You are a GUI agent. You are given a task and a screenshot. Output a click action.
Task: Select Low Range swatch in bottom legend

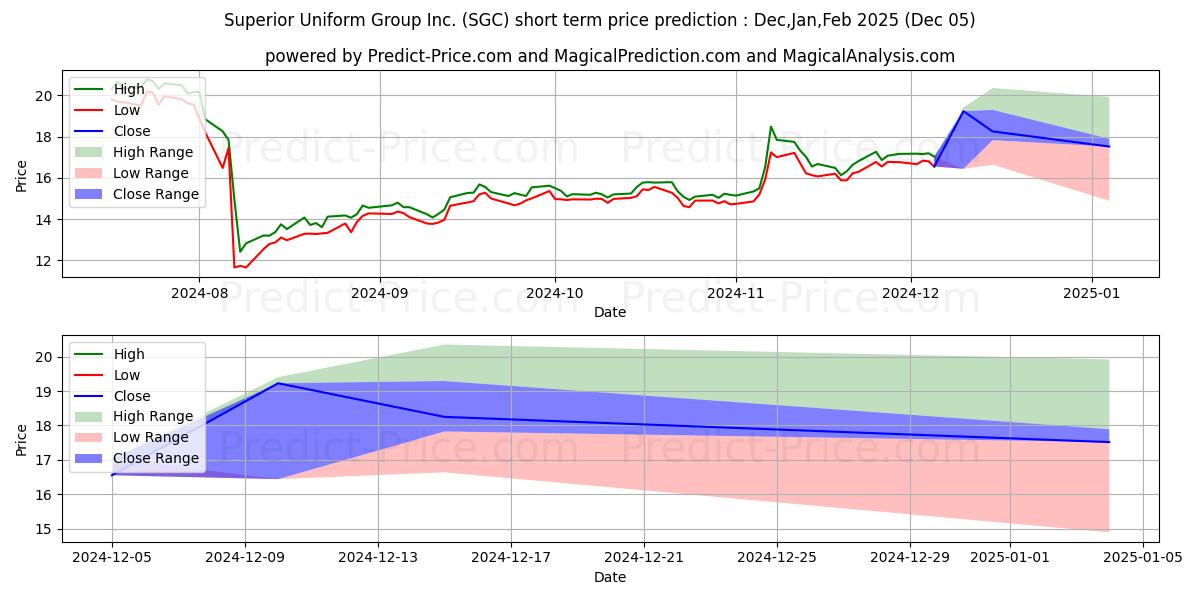[x=90, y=437]
